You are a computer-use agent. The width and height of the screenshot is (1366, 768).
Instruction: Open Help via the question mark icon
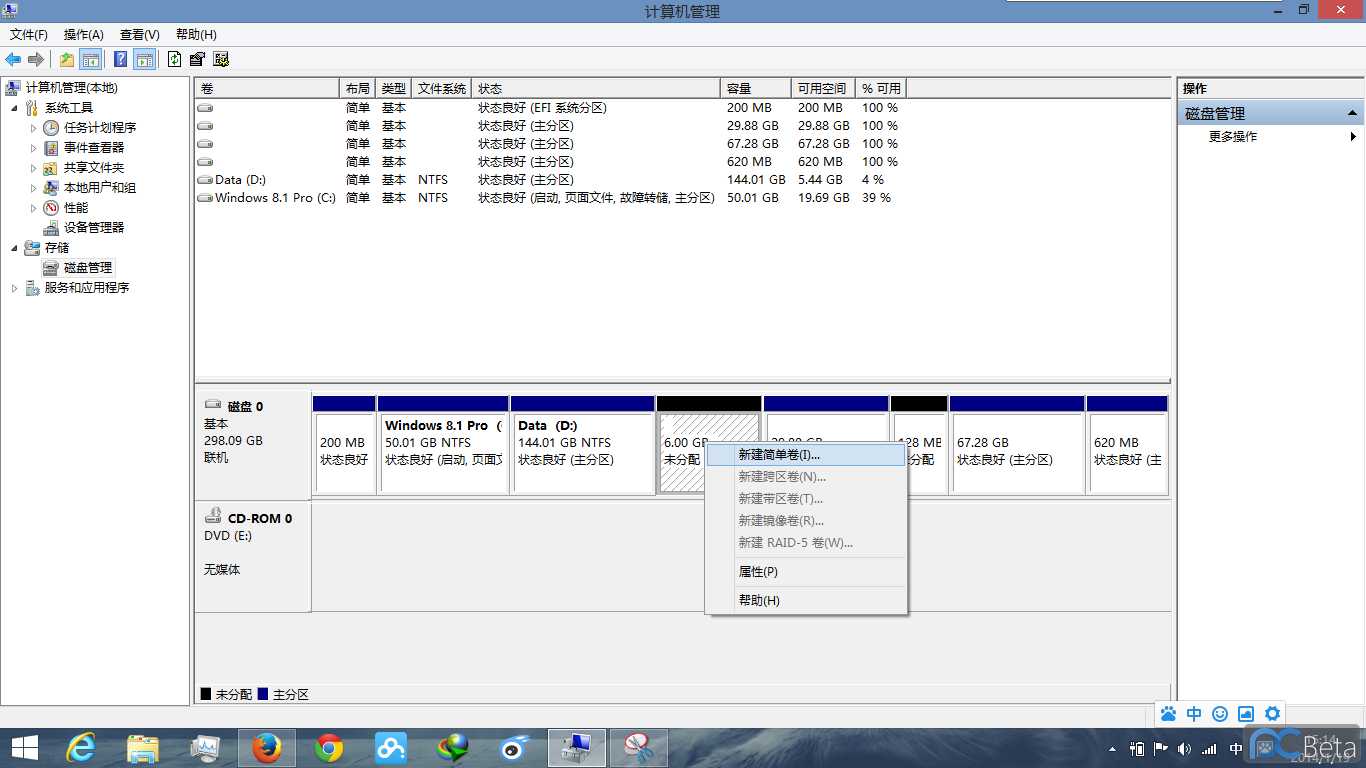click(120, 60)
